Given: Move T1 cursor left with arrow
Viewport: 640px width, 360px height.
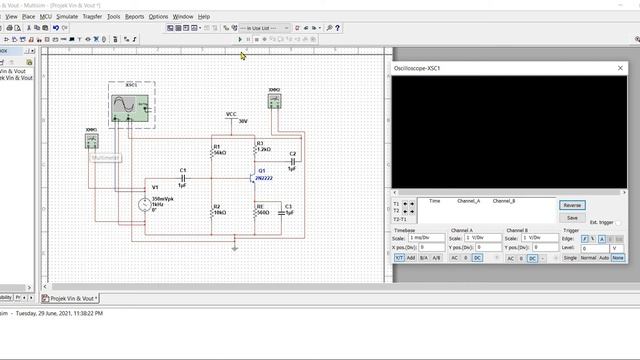Looking at the screenshot, I should click(x=405, y=204).
